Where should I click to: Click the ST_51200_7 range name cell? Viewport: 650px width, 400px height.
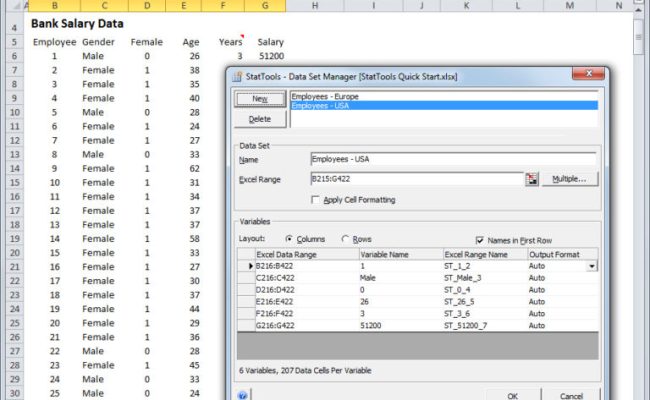pos(485,326)
